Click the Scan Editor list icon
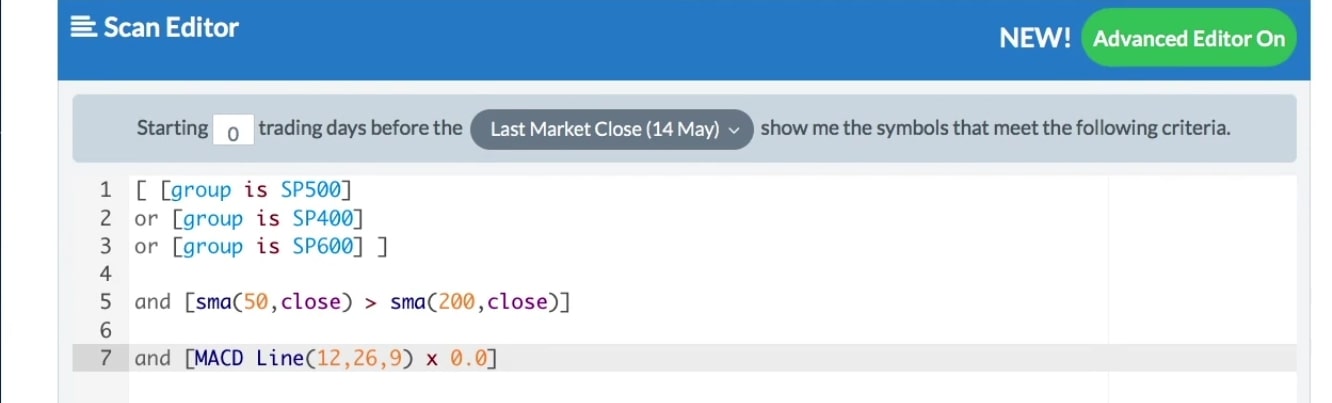Viewport: 1332px width, 403px height. (x=84, y=28)
